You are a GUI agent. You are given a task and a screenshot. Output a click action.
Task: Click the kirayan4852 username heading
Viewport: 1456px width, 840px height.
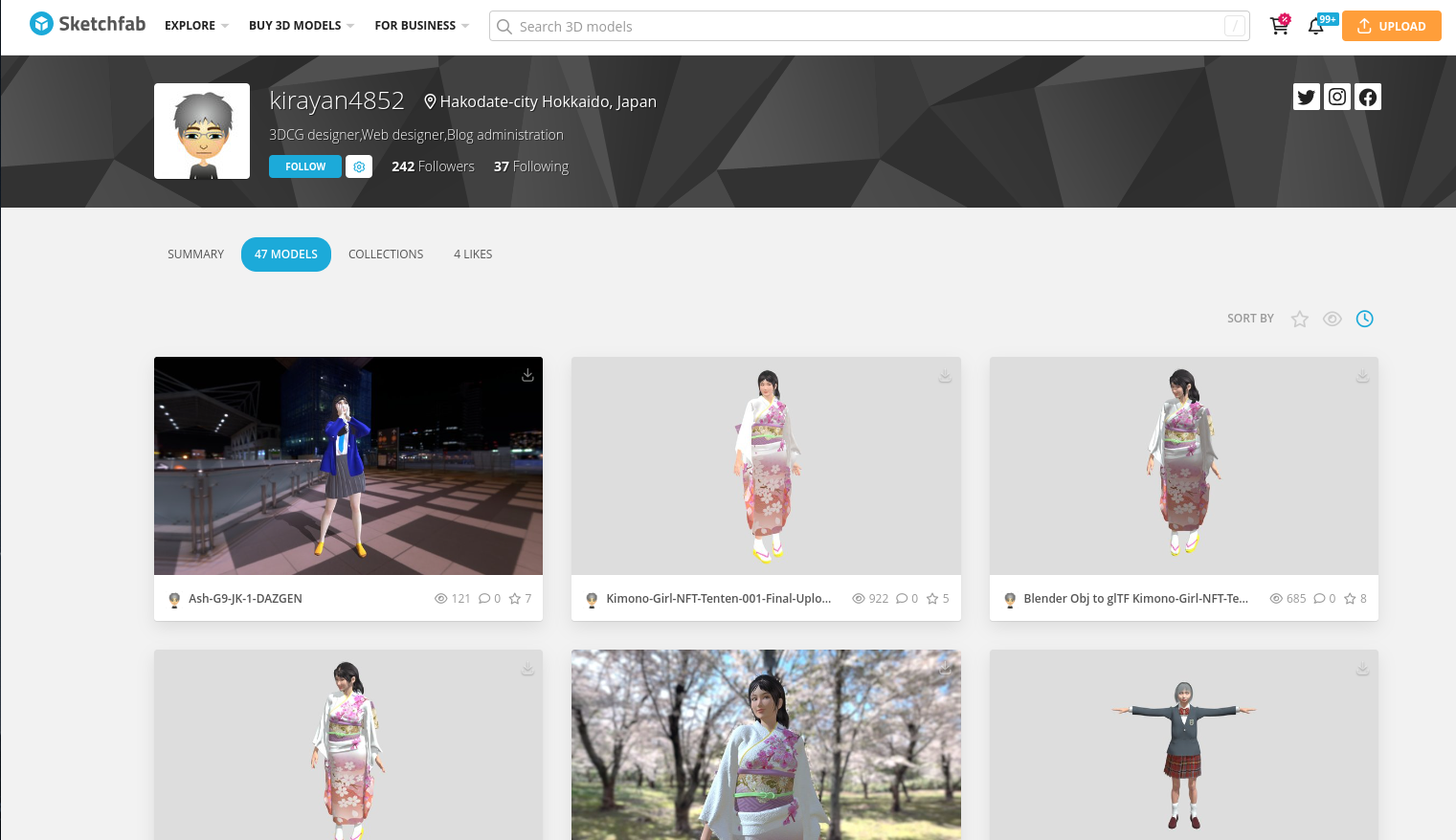[x=337, y=100]
